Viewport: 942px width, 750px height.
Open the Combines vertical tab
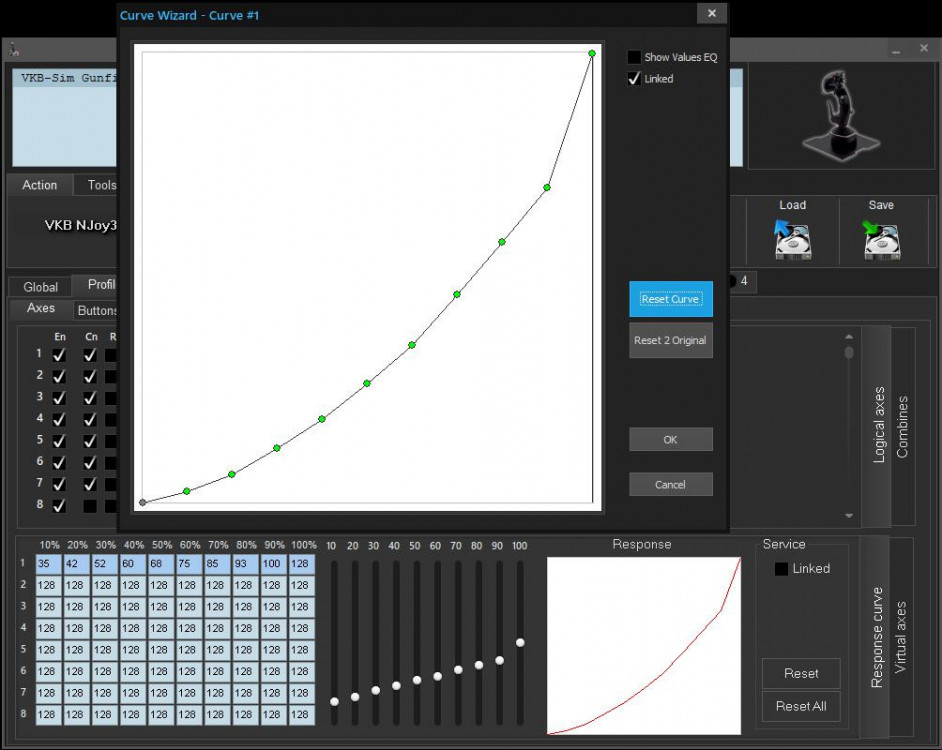coord(902,426)
